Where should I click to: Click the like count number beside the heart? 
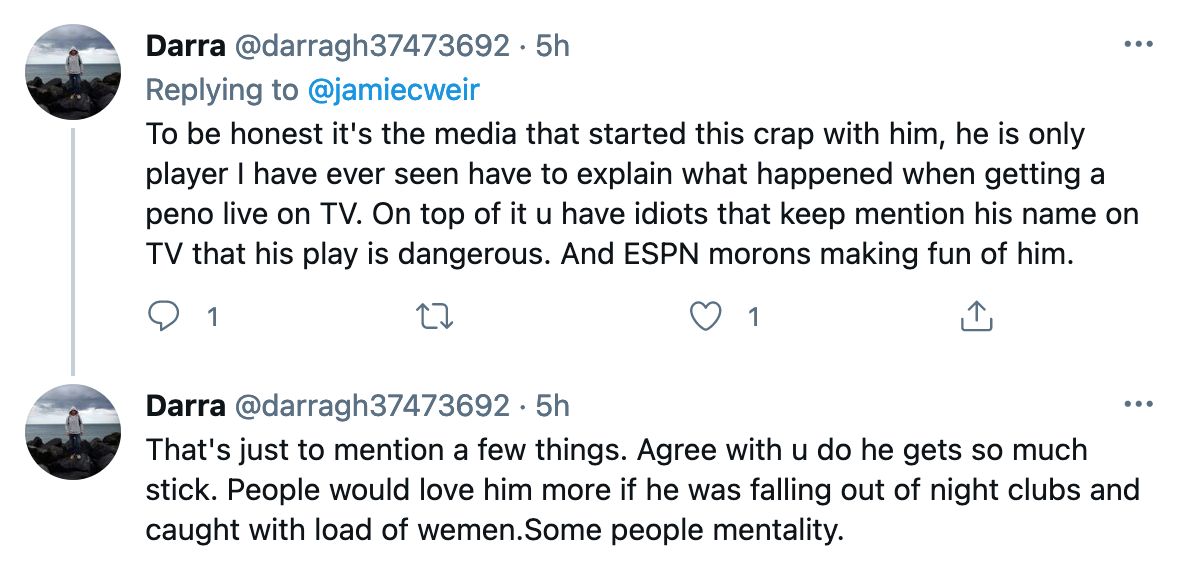click(x=754, y=318)
